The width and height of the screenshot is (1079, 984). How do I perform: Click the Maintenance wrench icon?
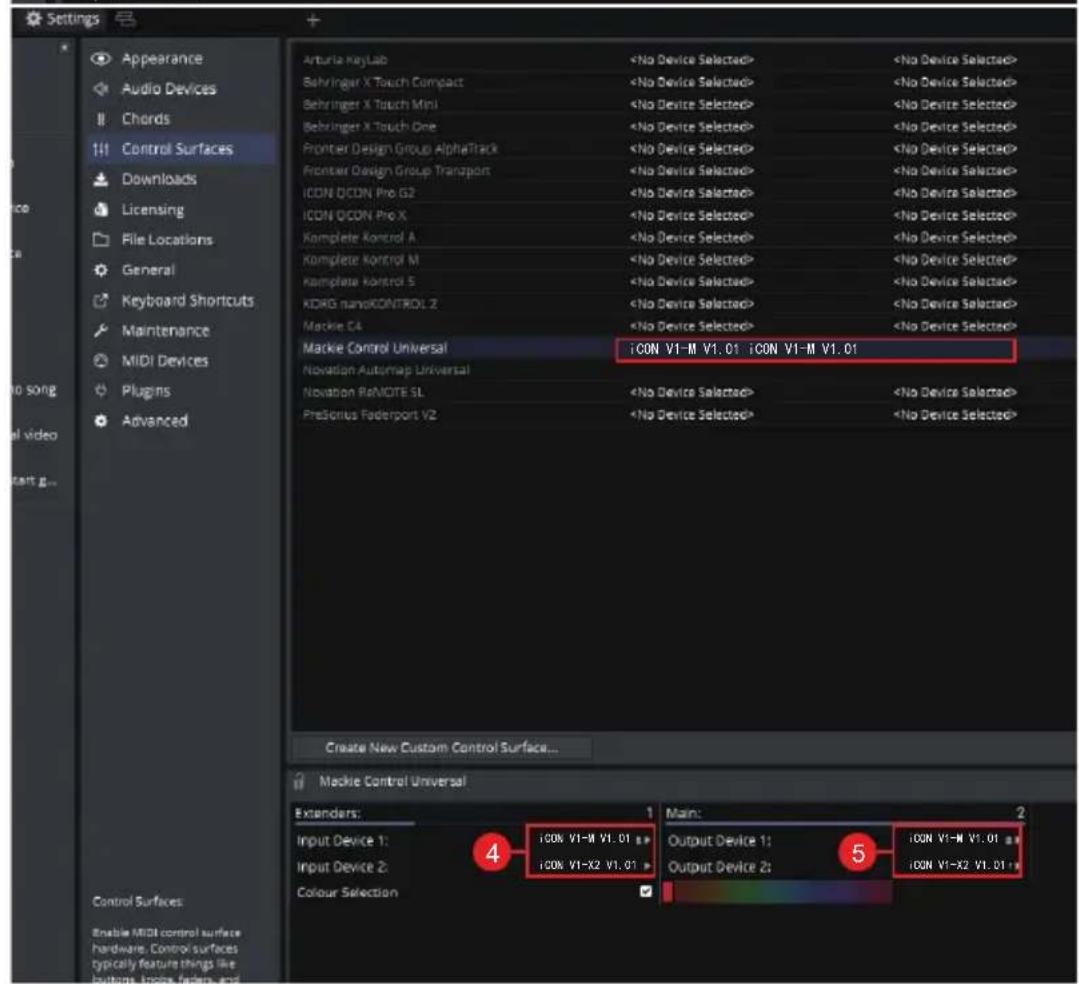tap(101, 331)
